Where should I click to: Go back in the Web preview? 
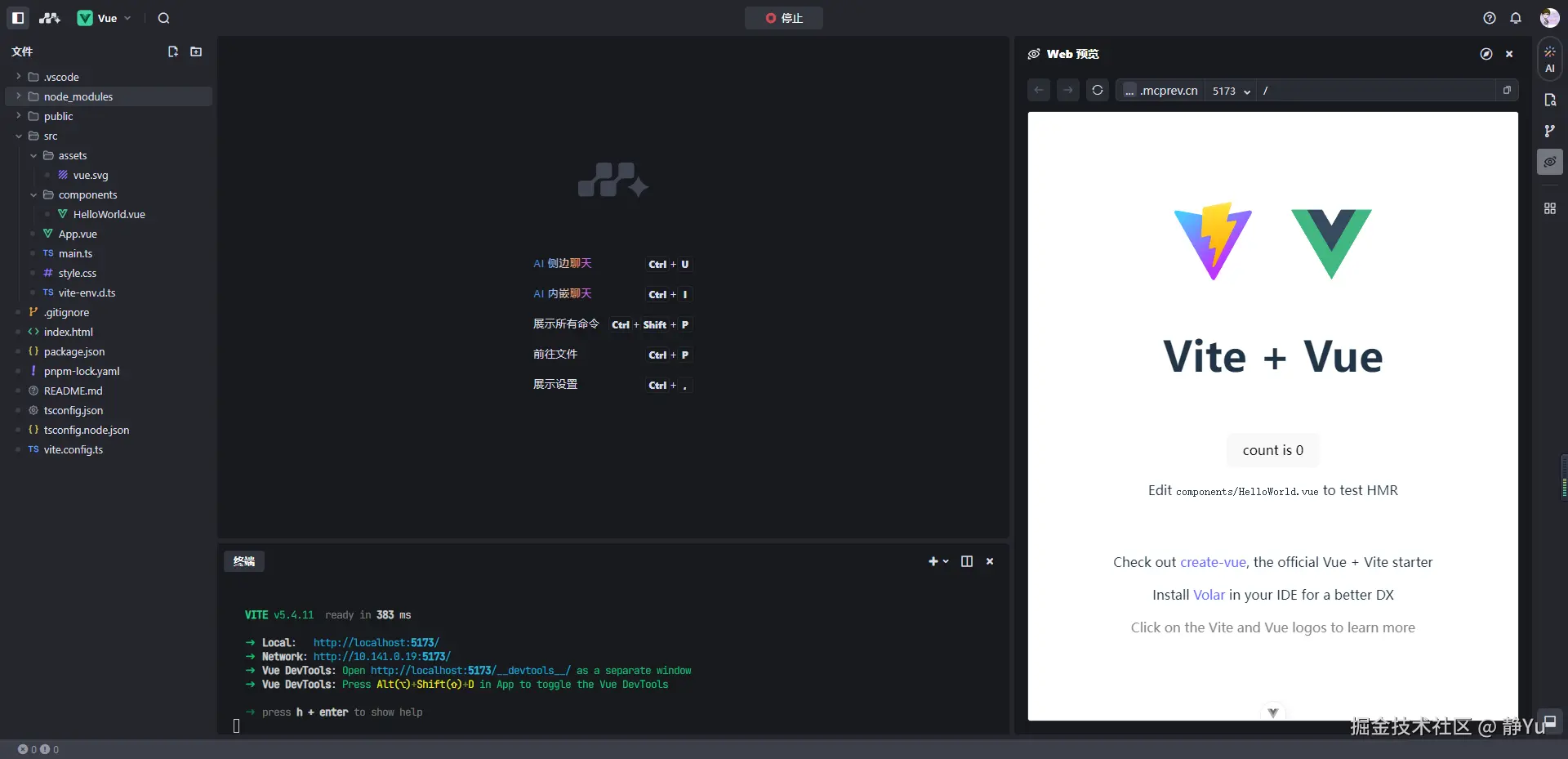click(x=1039, y=90)
